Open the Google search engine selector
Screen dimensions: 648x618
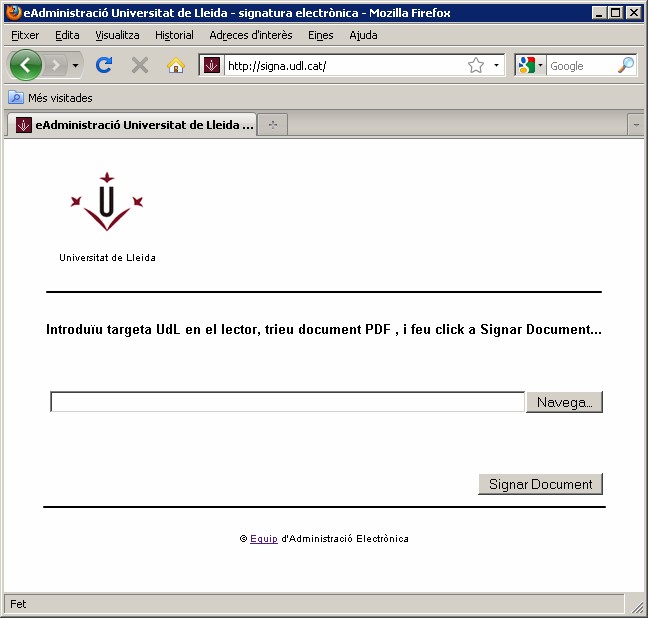(531, 65)
